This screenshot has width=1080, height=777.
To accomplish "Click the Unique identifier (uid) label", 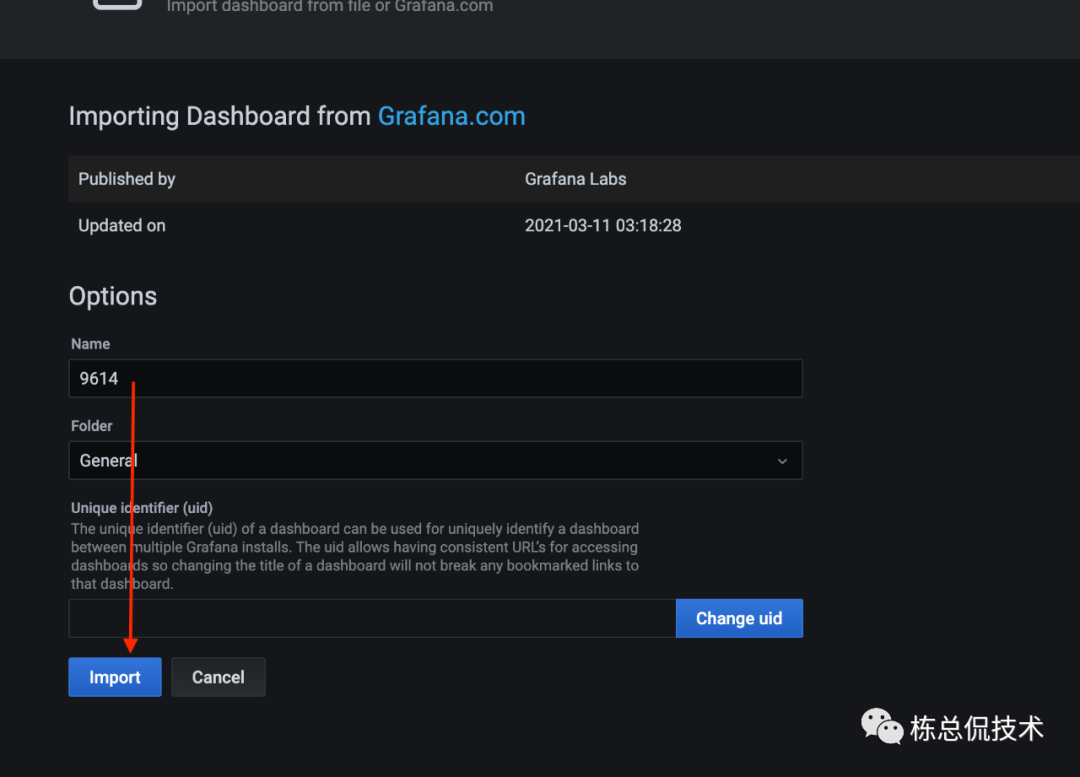I will [x=142, y=508].
